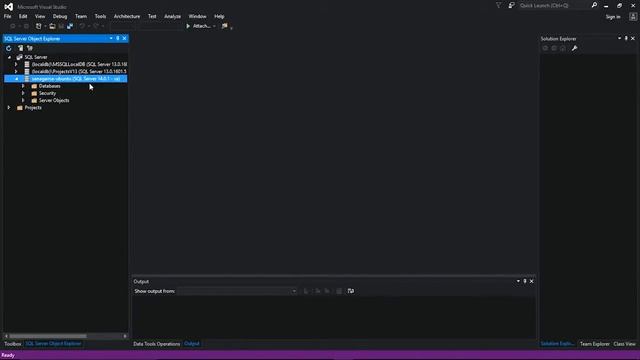Image resolution: width=640 pixels, height=360 pixels.
Task: Expand the Security folder
Action: [23, 93]
